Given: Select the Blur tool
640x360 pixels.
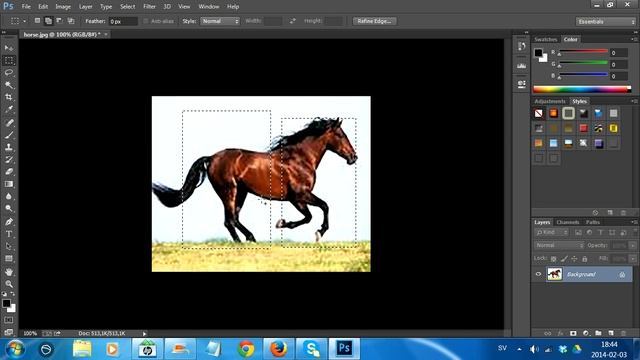Looking at the screenshot, I should [9, 196].
